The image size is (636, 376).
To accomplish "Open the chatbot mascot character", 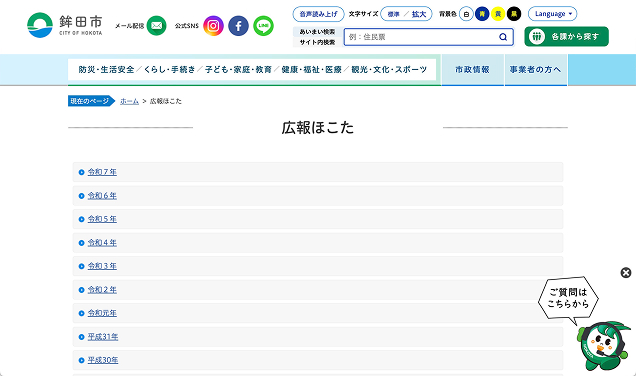I will pyautogui.click(x=604, y=345).
